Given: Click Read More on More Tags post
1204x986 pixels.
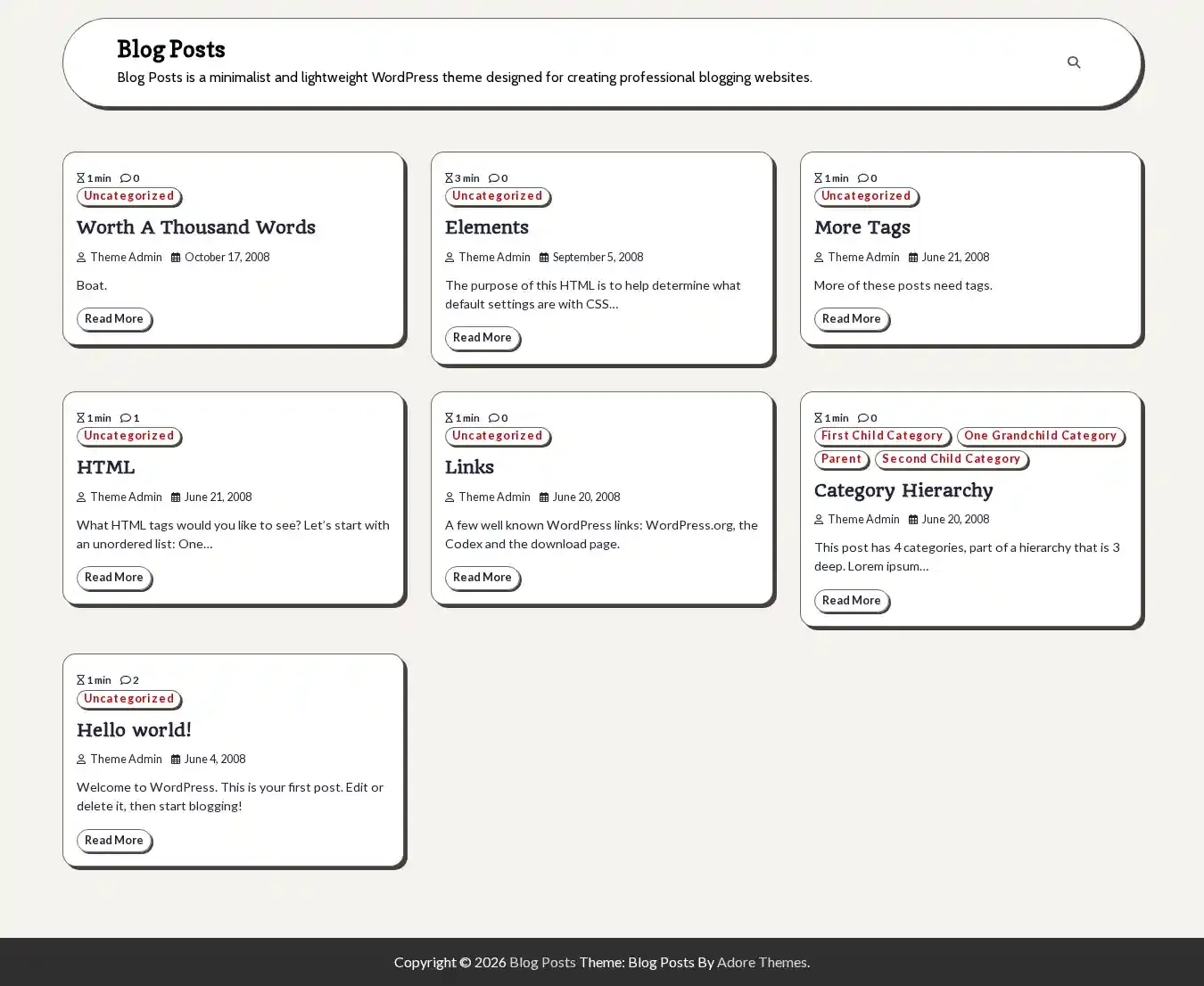Looking at the screenshot, I should 852,319.
